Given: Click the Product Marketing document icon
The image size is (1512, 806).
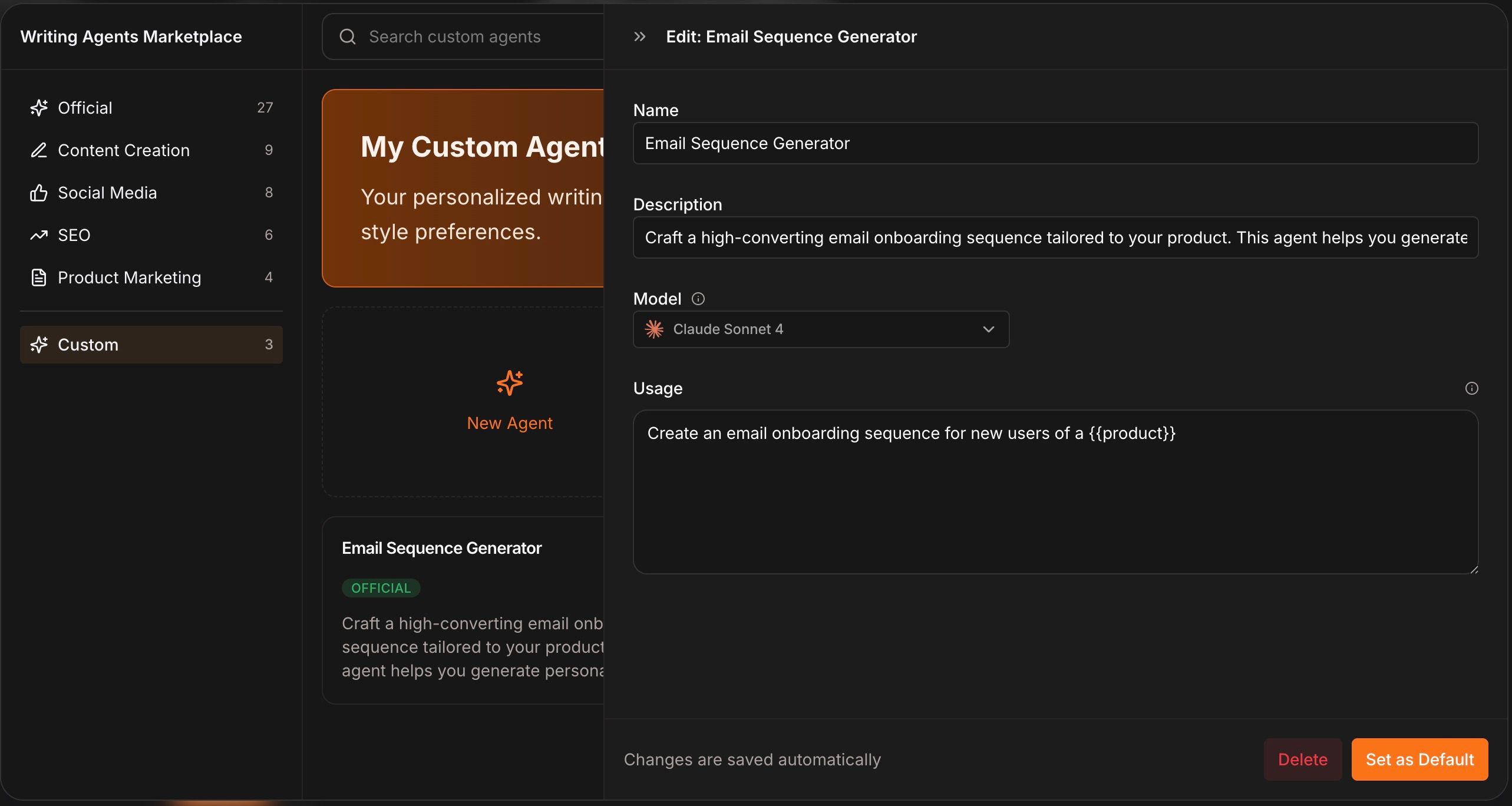Looking at the screenshot, I should (39, 278).
